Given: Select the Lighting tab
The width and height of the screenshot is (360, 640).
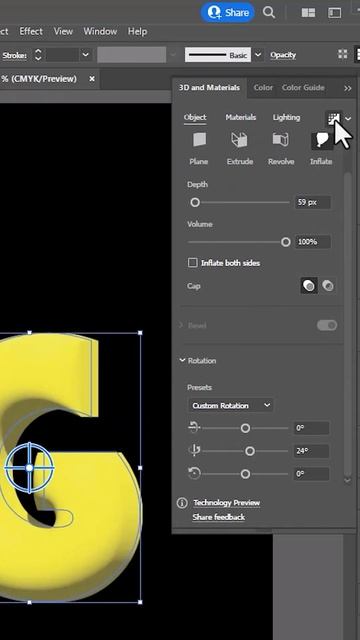Looking at the screenshot, I should pos(286,118).
